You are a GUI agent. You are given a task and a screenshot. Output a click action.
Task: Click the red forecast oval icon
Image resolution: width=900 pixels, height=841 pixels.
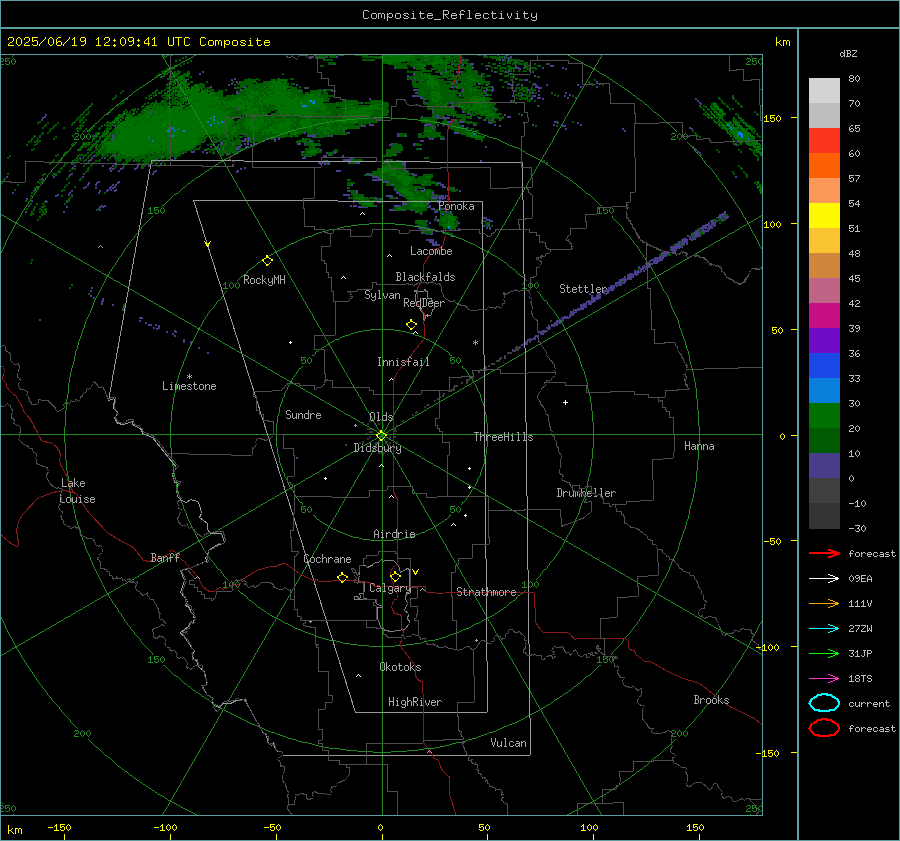click(x=824, y=728)
